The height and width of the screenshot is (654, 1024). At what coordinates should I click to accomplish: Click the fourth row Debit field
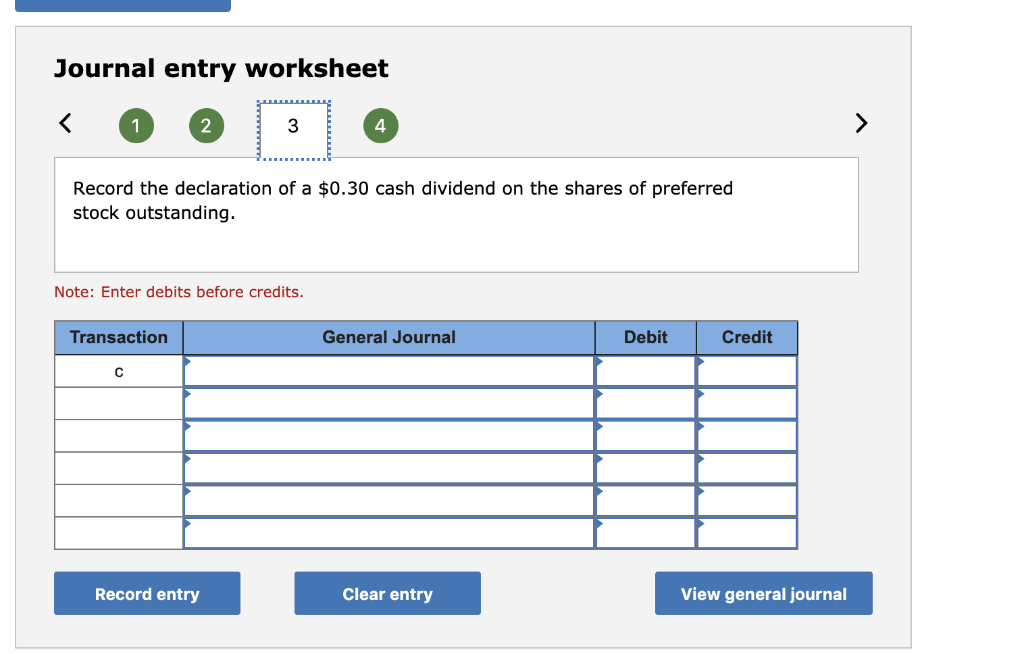(645, 468)
